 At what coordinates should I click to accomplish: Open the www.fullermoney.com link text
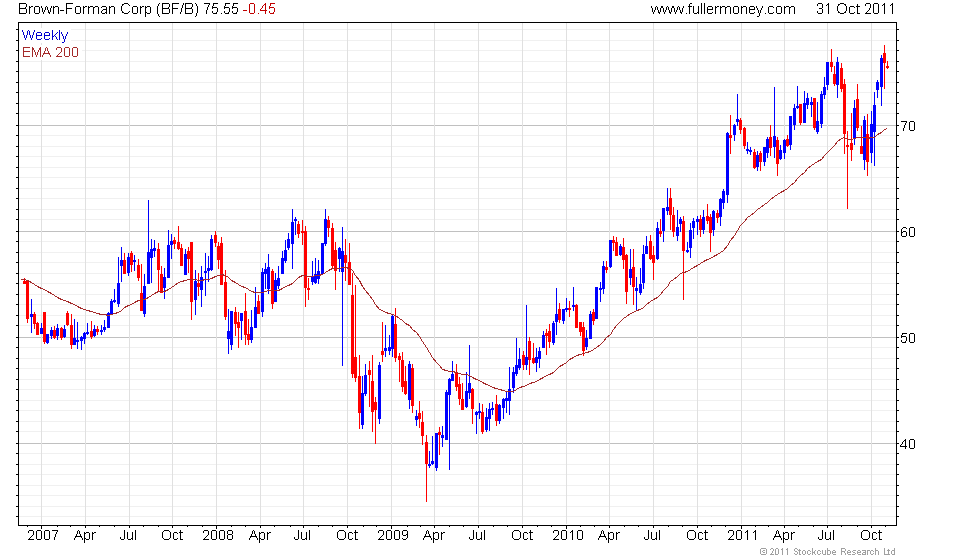(x=723, y=9)
